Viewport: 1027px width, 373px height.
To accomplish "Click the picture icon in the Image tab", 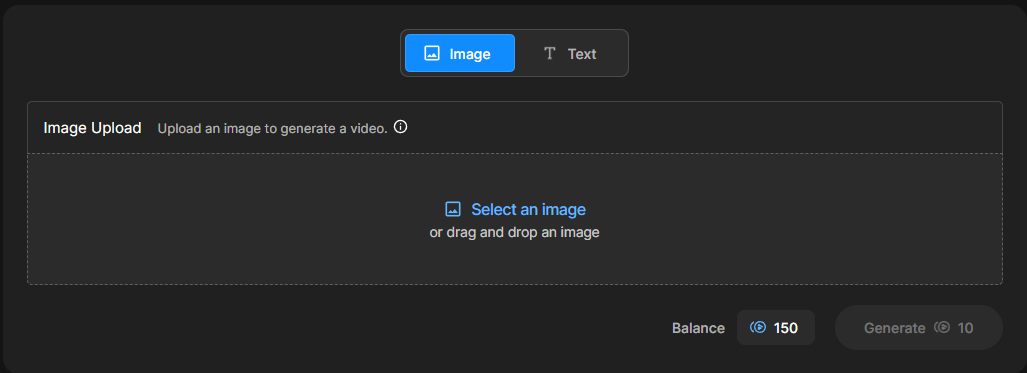I will [x=432, y=54].
